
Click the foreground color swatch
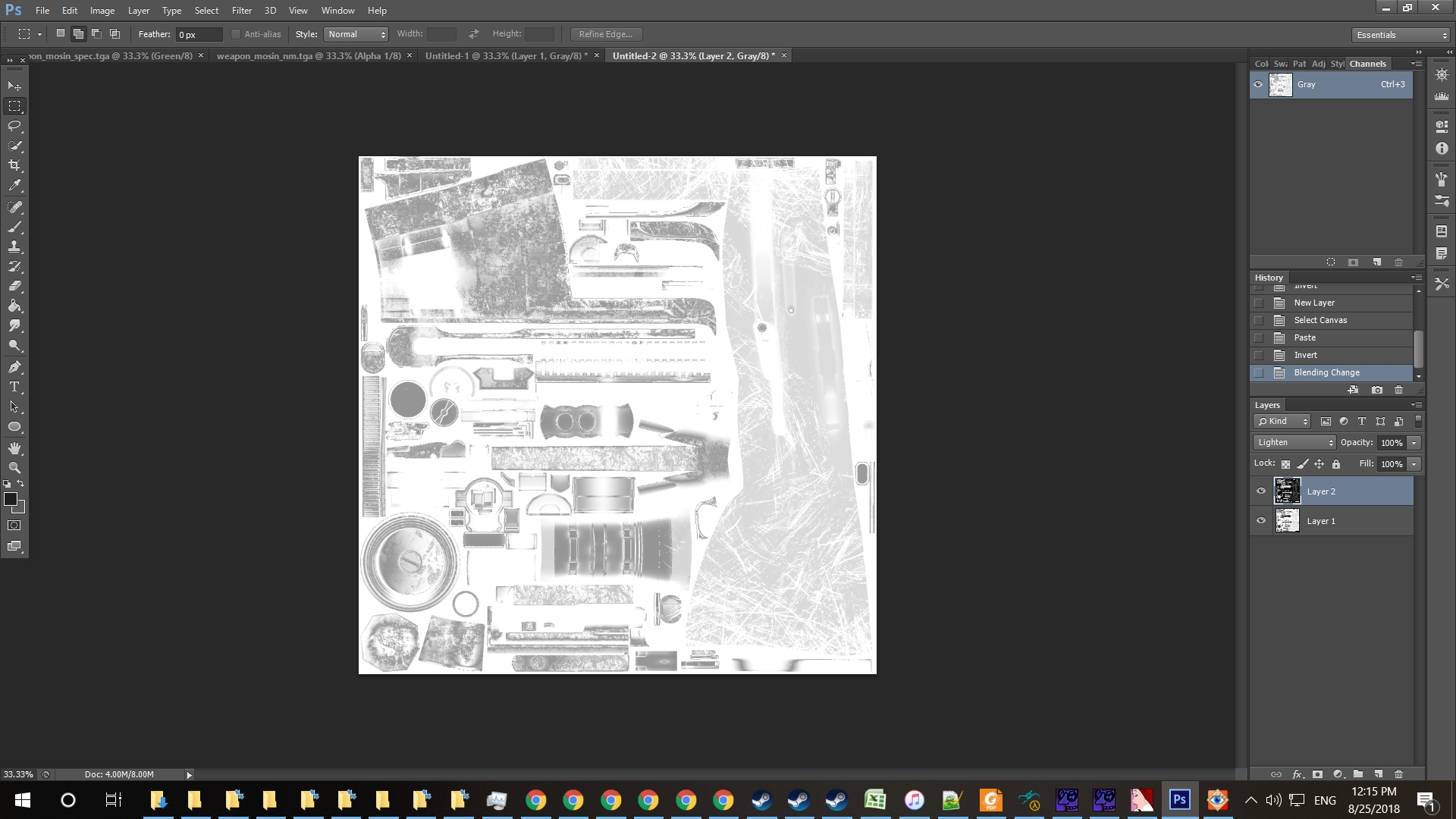tap(11, 498)
